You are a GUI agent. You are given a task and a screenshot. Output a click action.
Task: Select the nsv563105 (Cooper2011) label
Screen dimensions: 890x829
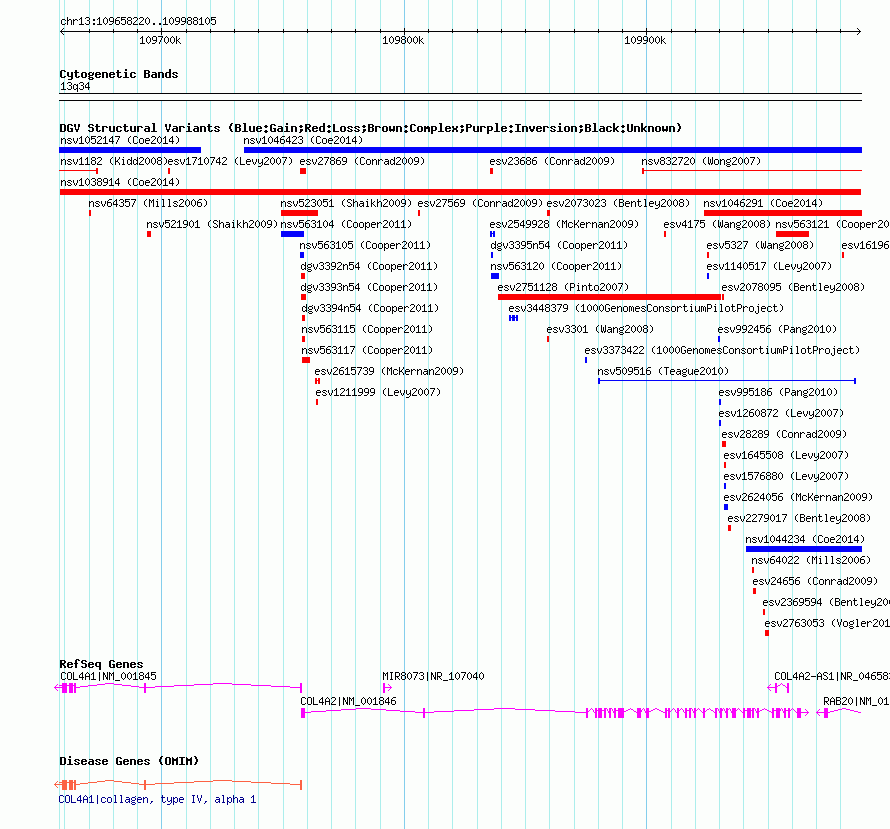[x=365, y=245]
